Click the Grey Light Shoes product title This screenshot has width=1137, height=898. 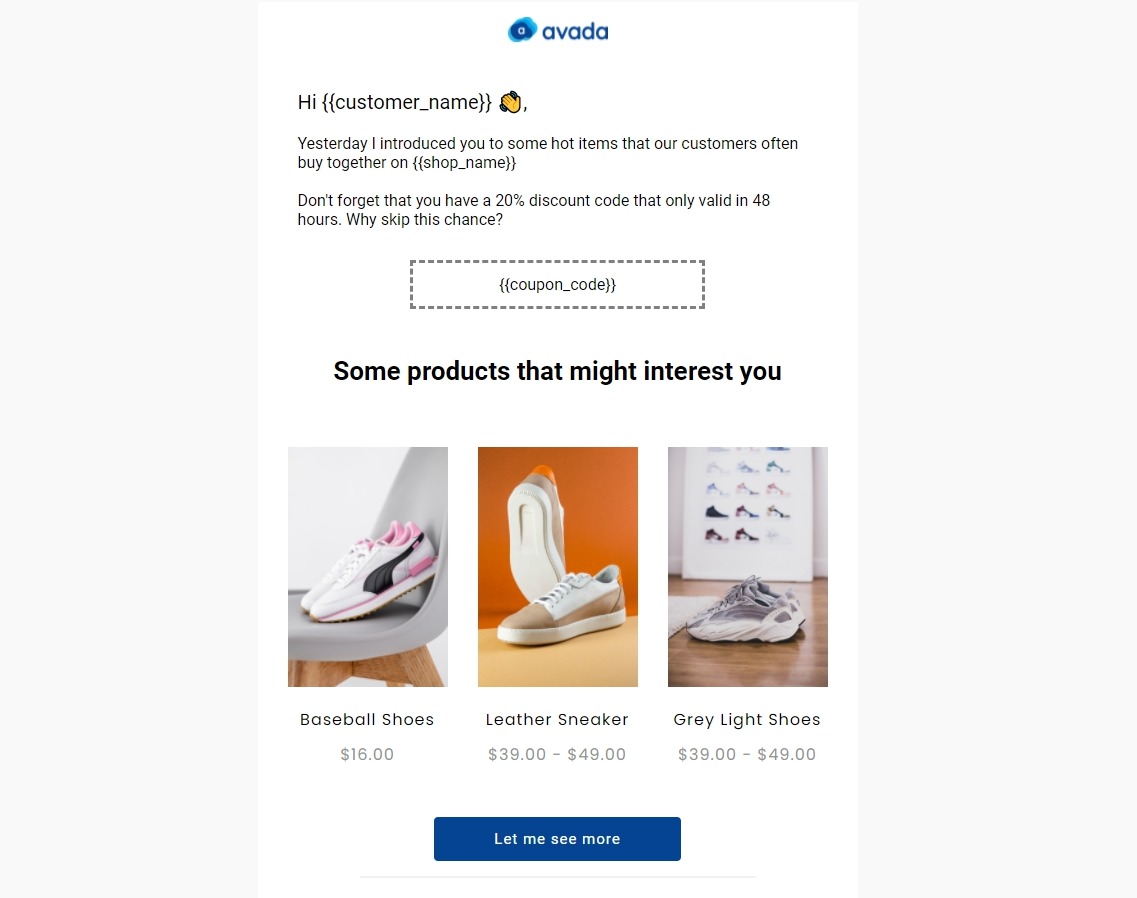(x=747, y=719)
